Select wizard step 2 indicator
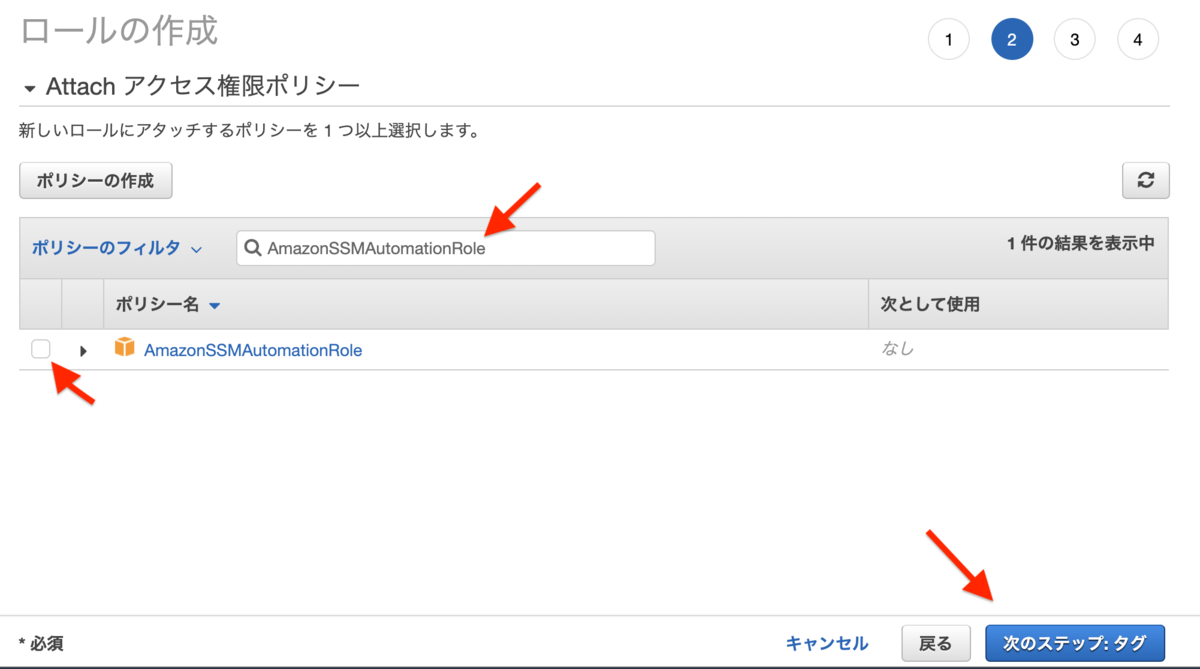1200x669 pixels. click(1012, 40)
